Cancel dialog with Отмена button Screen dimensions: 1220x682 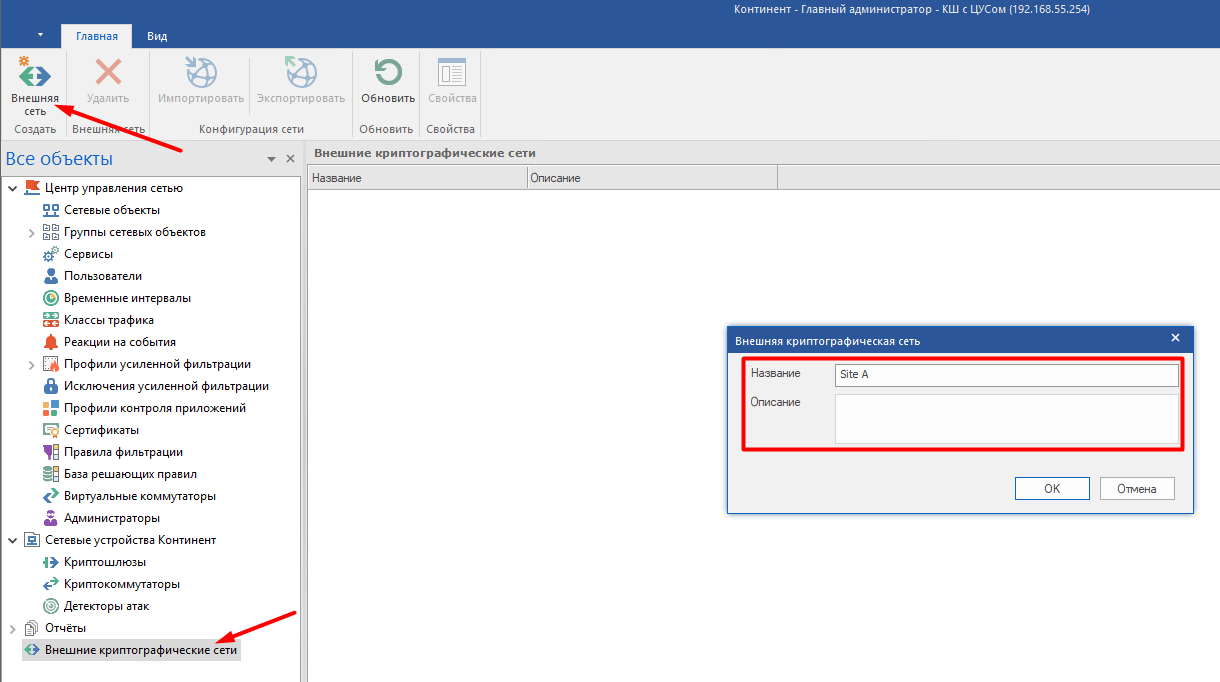(1137, 489)
